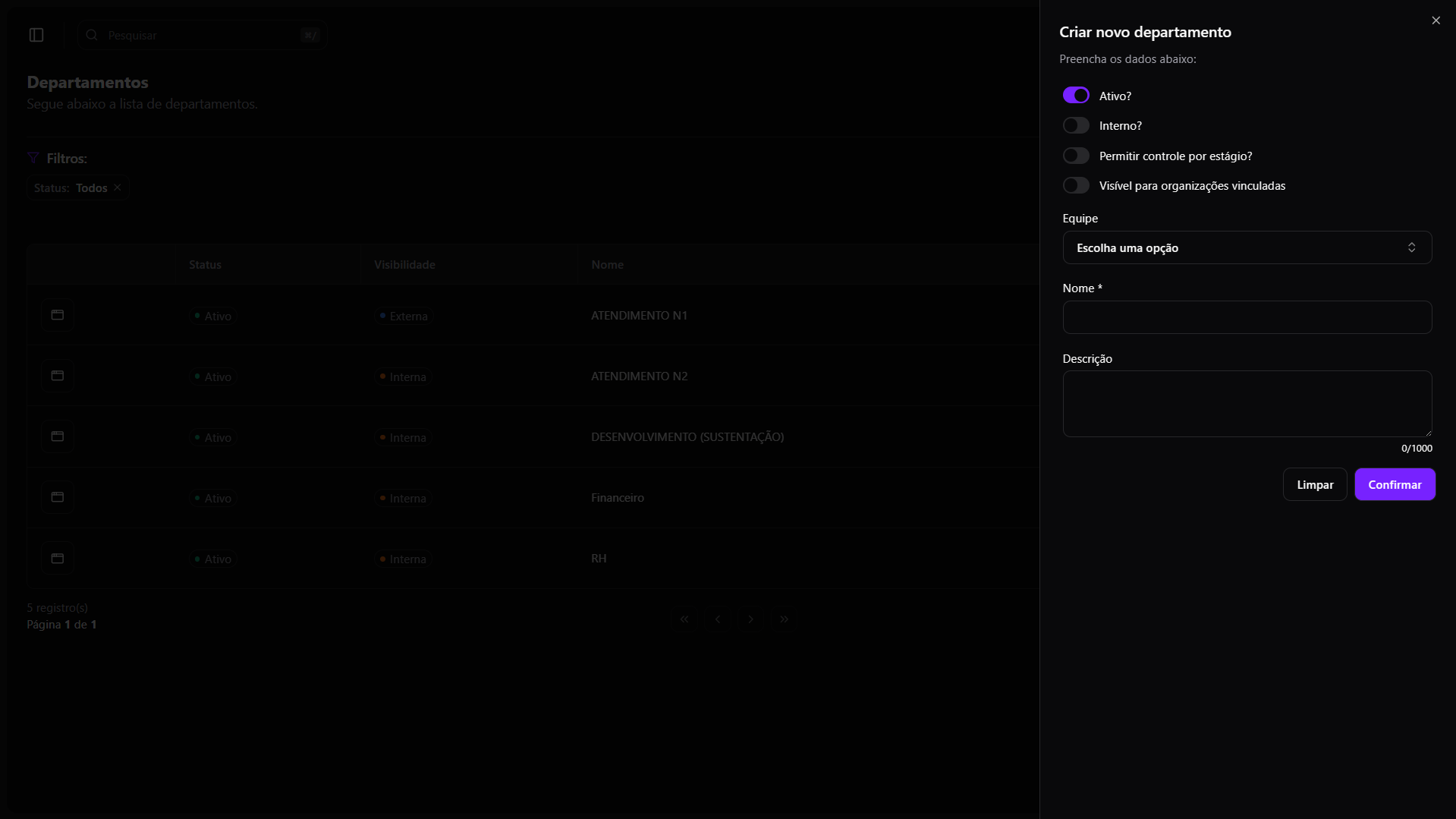The width and height of the screenshot is (1456, 819).
Task: Click the filter funnel icon
Action: pos(33,158)
